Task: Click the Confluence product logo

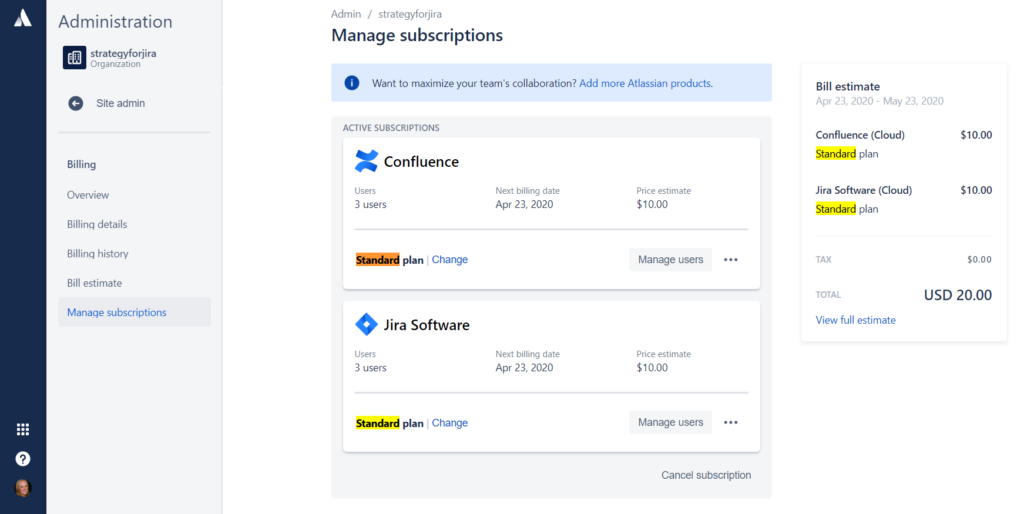Action: tap(366, 161)
